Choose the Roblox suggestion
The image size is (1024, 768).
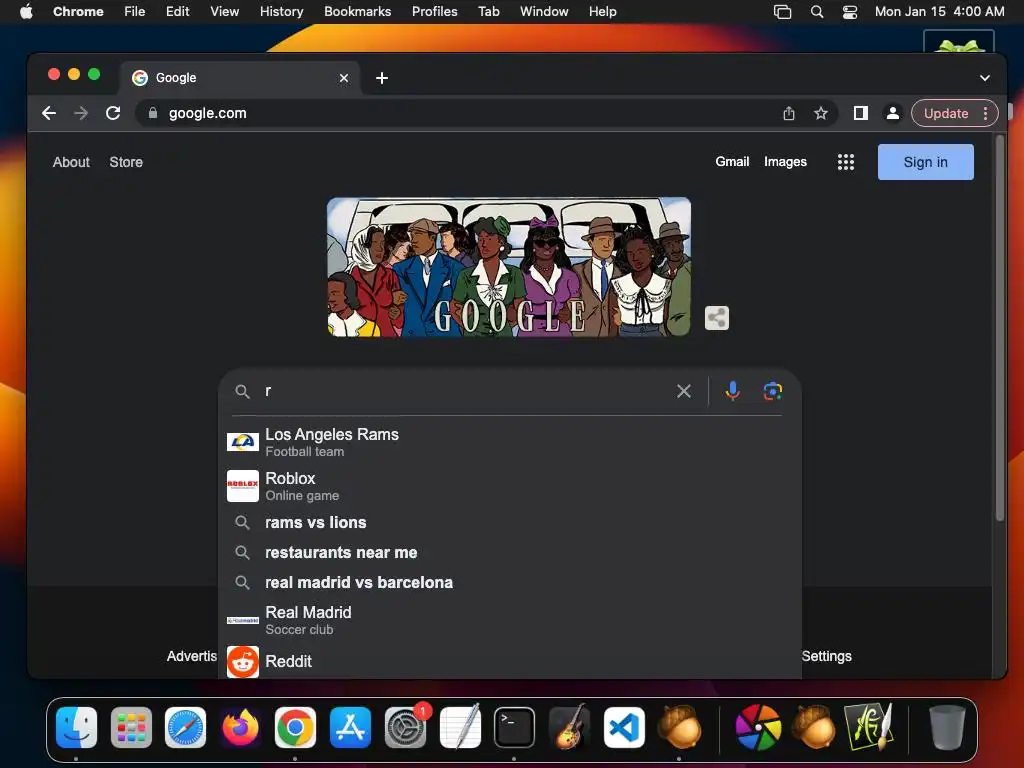510,486
